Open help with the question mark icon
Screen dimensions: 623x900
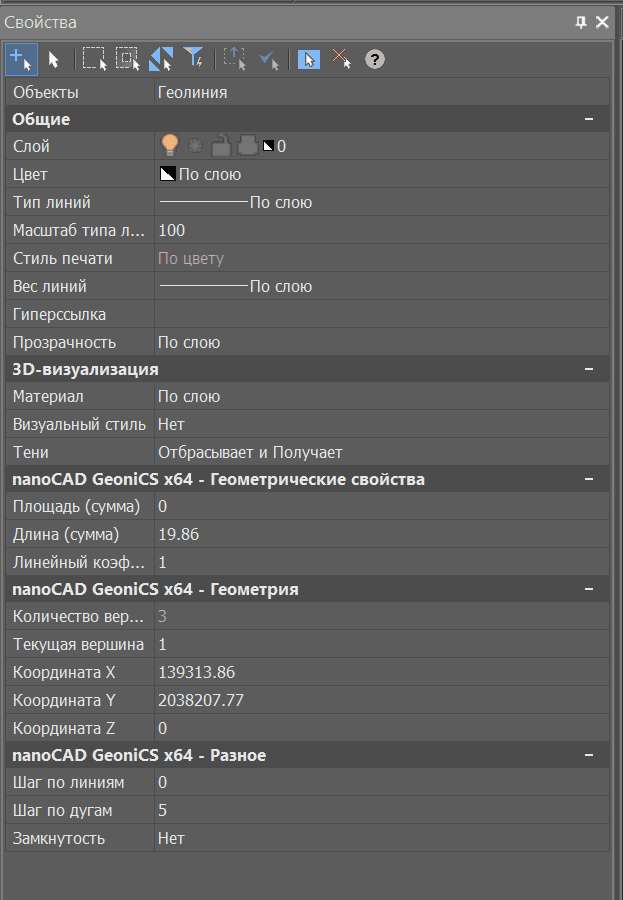click(x=374, y=59)
